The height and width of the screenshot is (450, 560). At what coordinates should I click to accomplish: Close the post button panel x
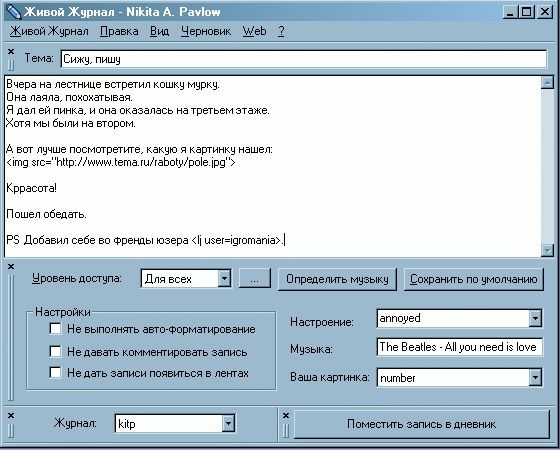tap(286, 415)
